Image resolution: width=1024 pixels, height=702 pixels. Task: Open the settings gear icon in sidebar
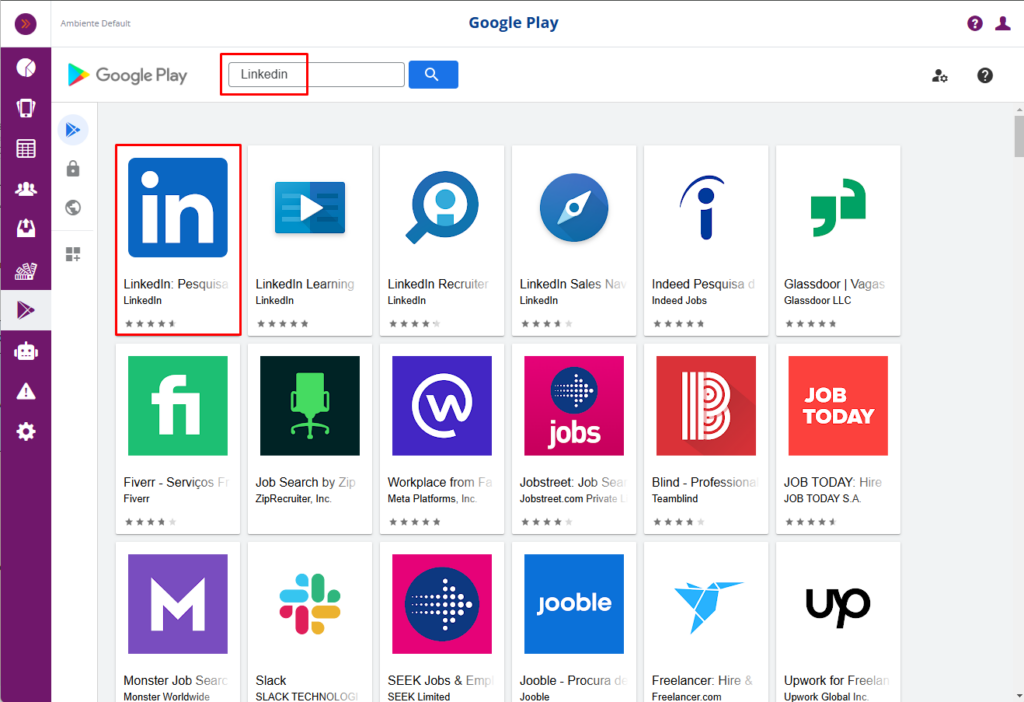tap(25, 432)
